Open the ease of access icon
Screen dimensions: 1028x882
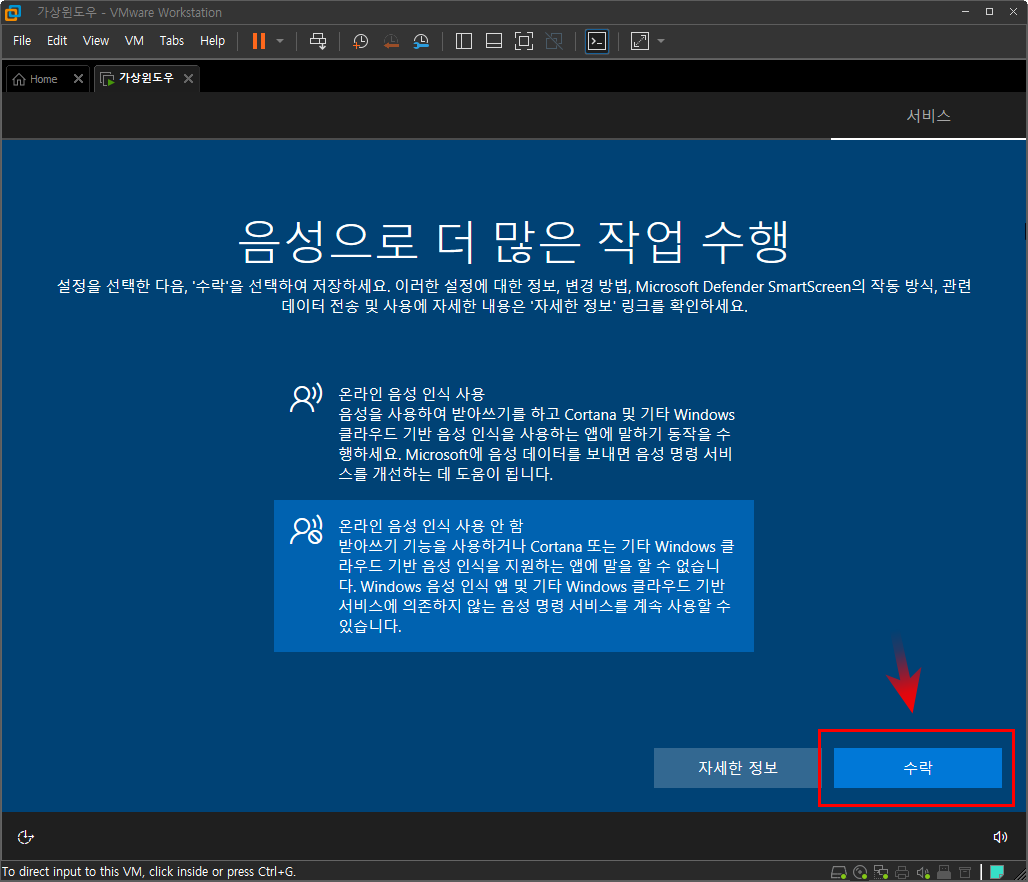pos(25,837)
